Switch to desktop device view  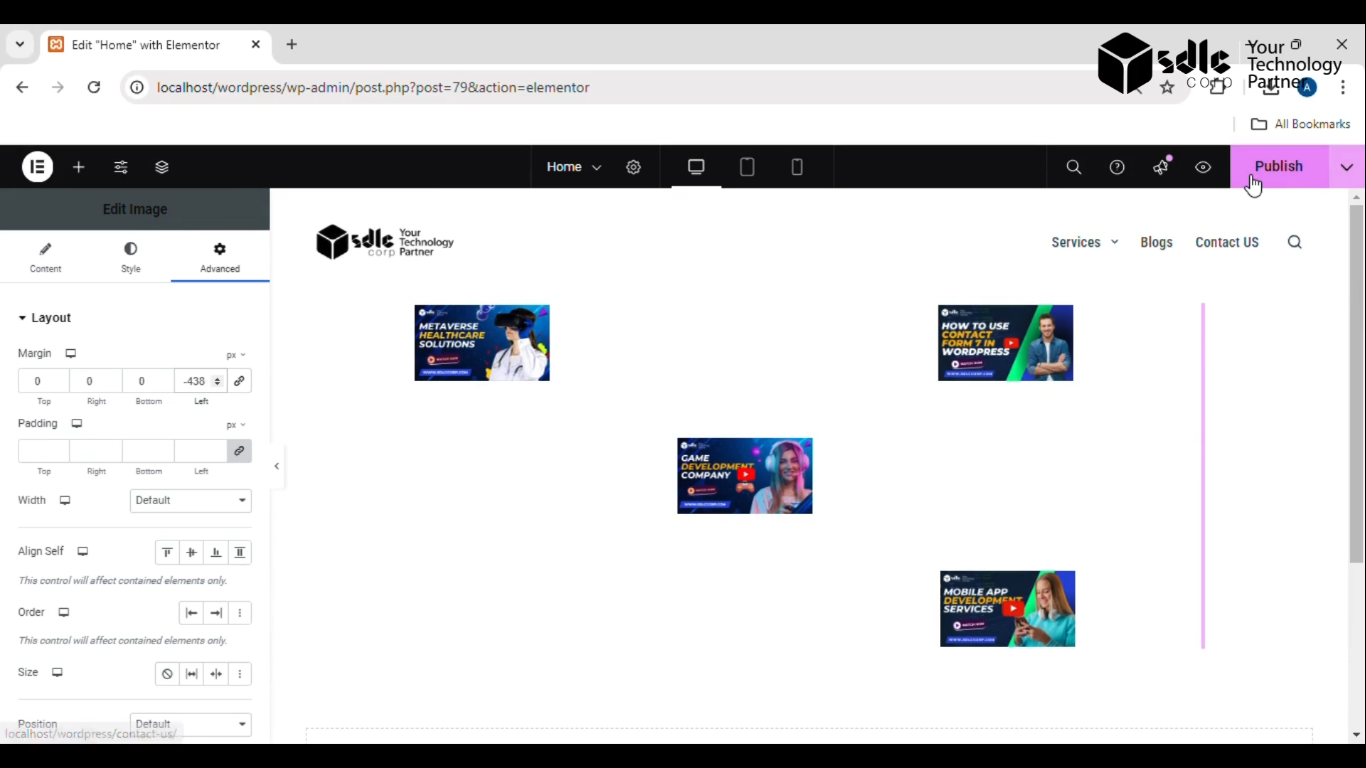[696, 167]
